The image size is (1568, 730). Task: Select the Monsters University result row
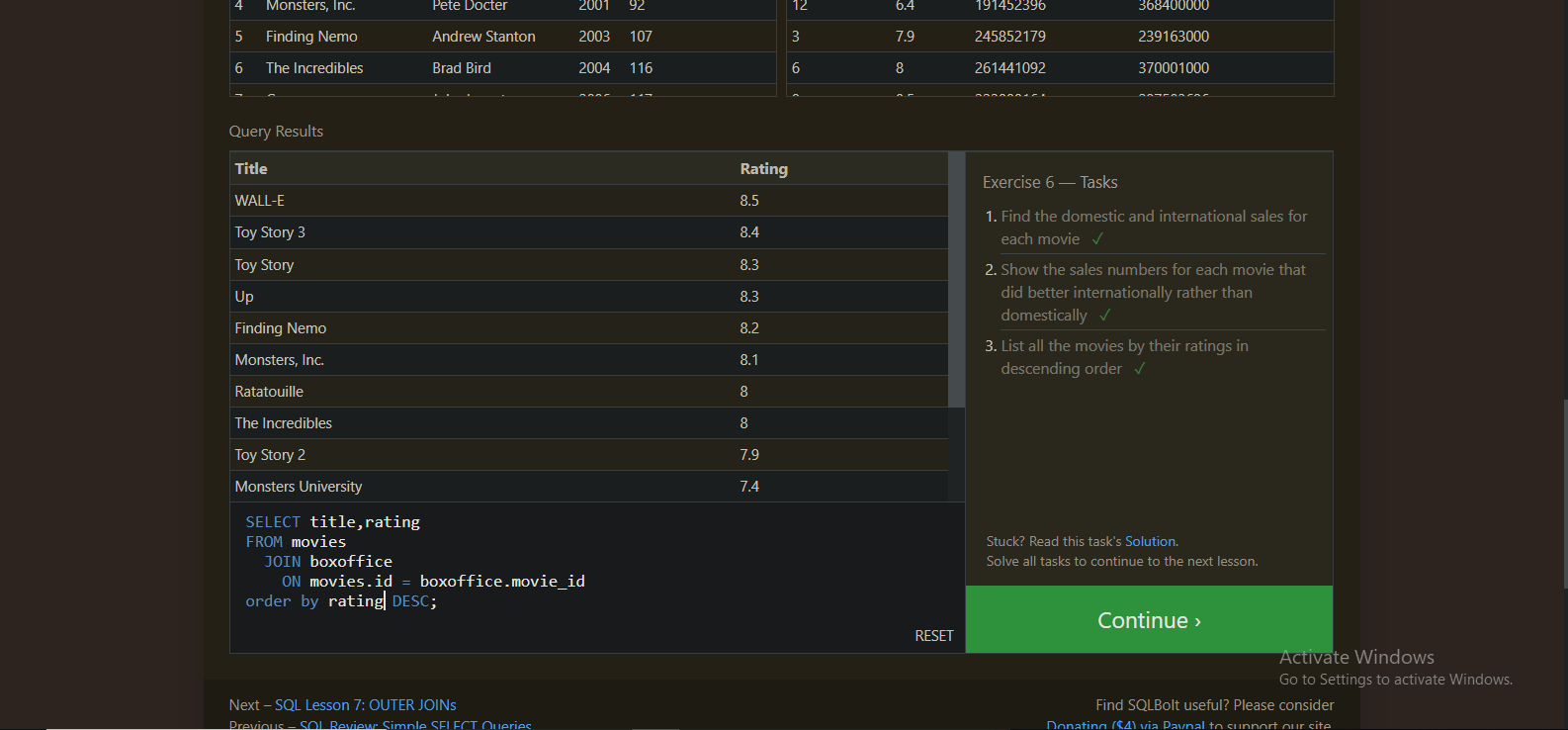589,486
